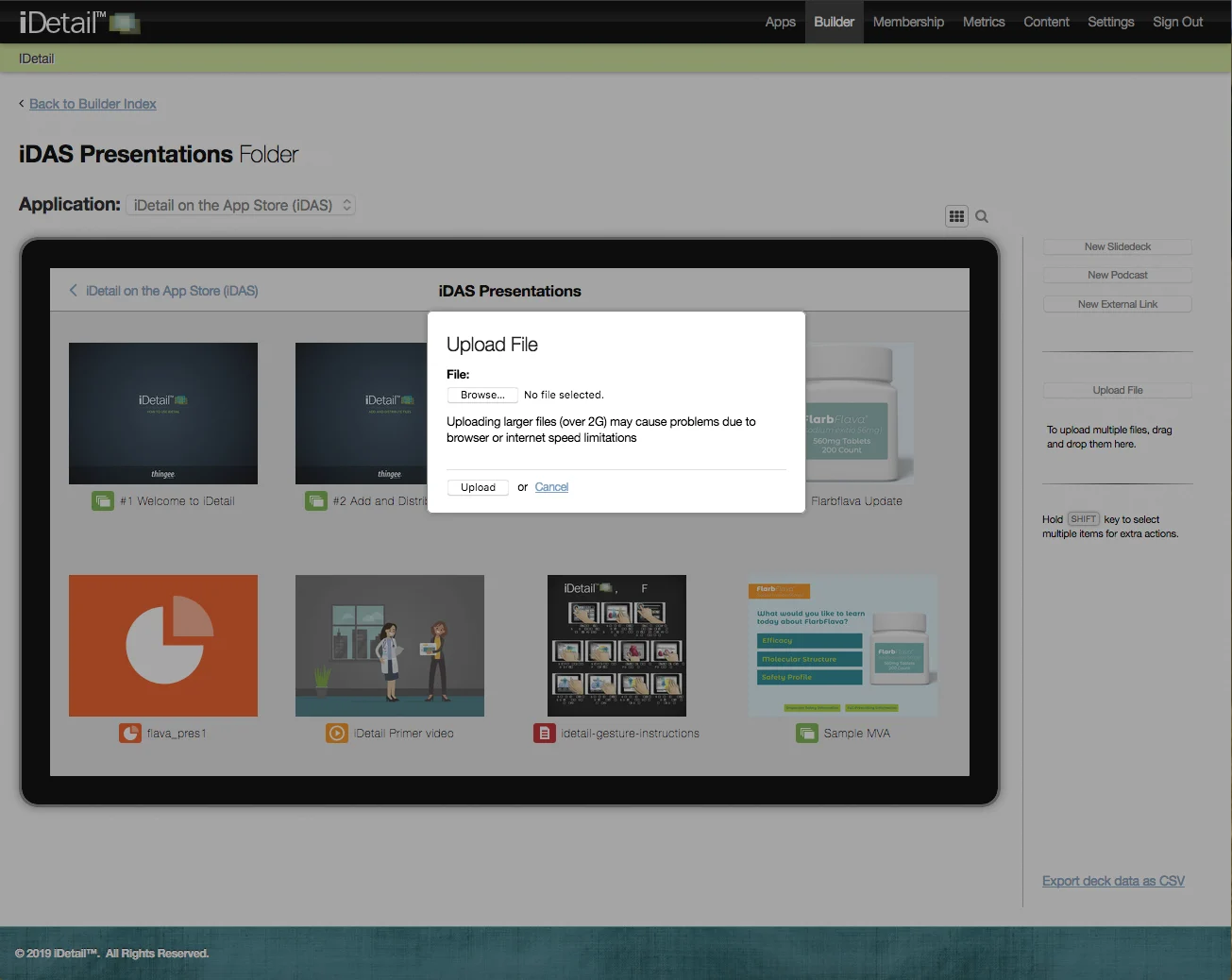
Task: Open Sample MVA thumbnail
Action: coord(843,646)
